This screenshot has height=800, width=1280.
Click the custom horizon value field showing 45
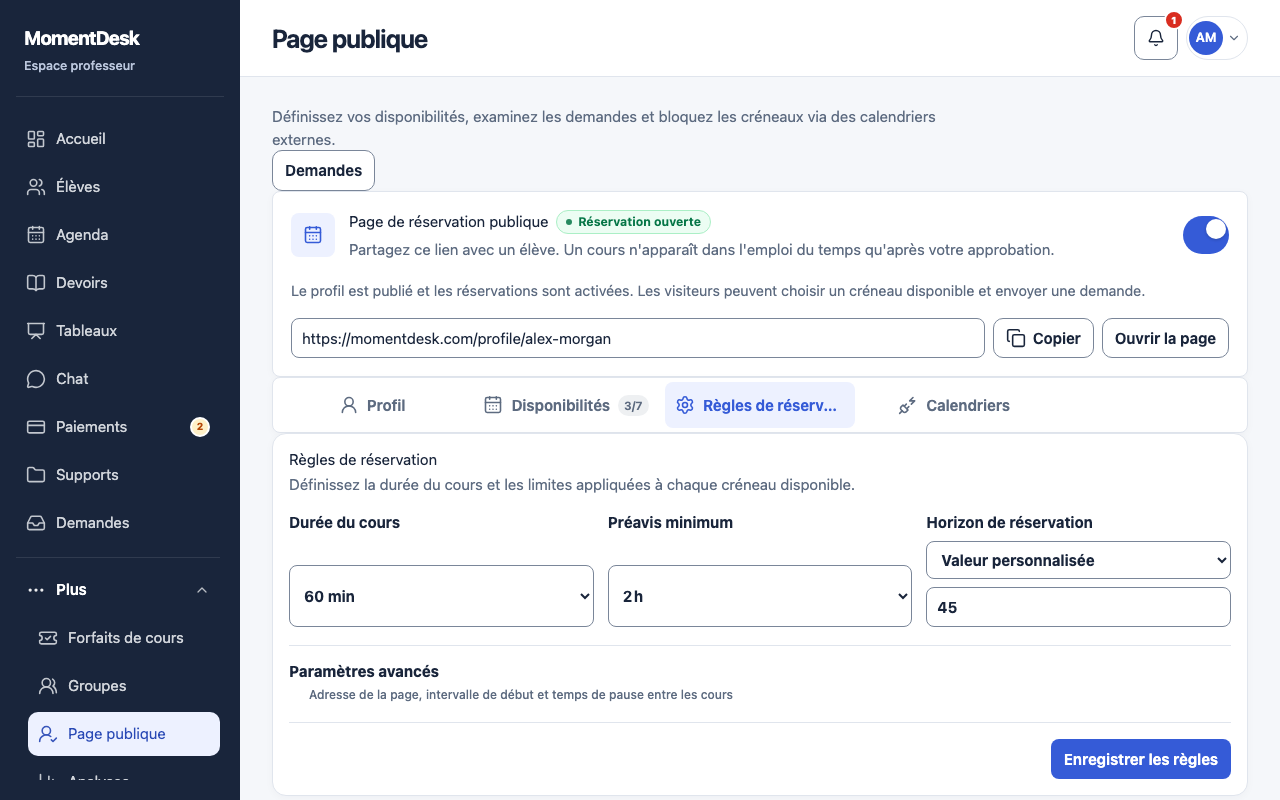pos(1078,607)
